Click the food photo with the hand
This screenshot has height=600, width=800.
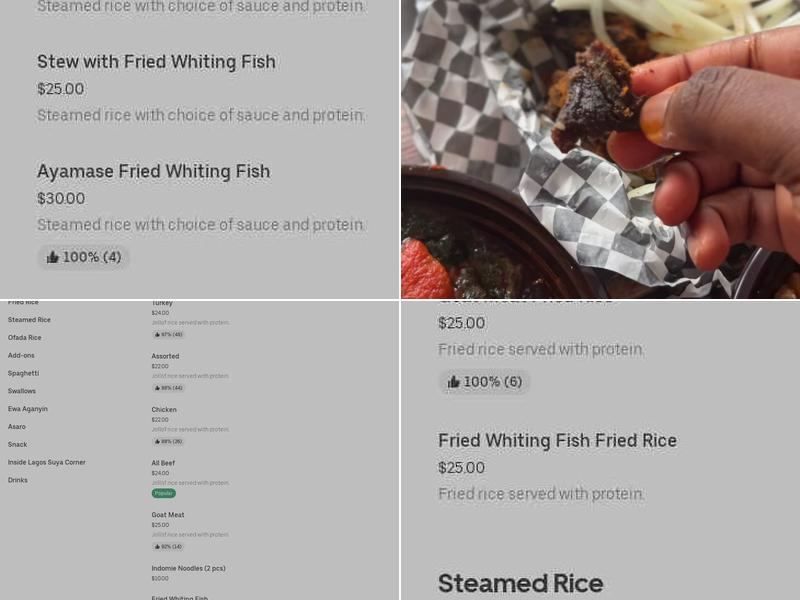(x=600, y=150)
